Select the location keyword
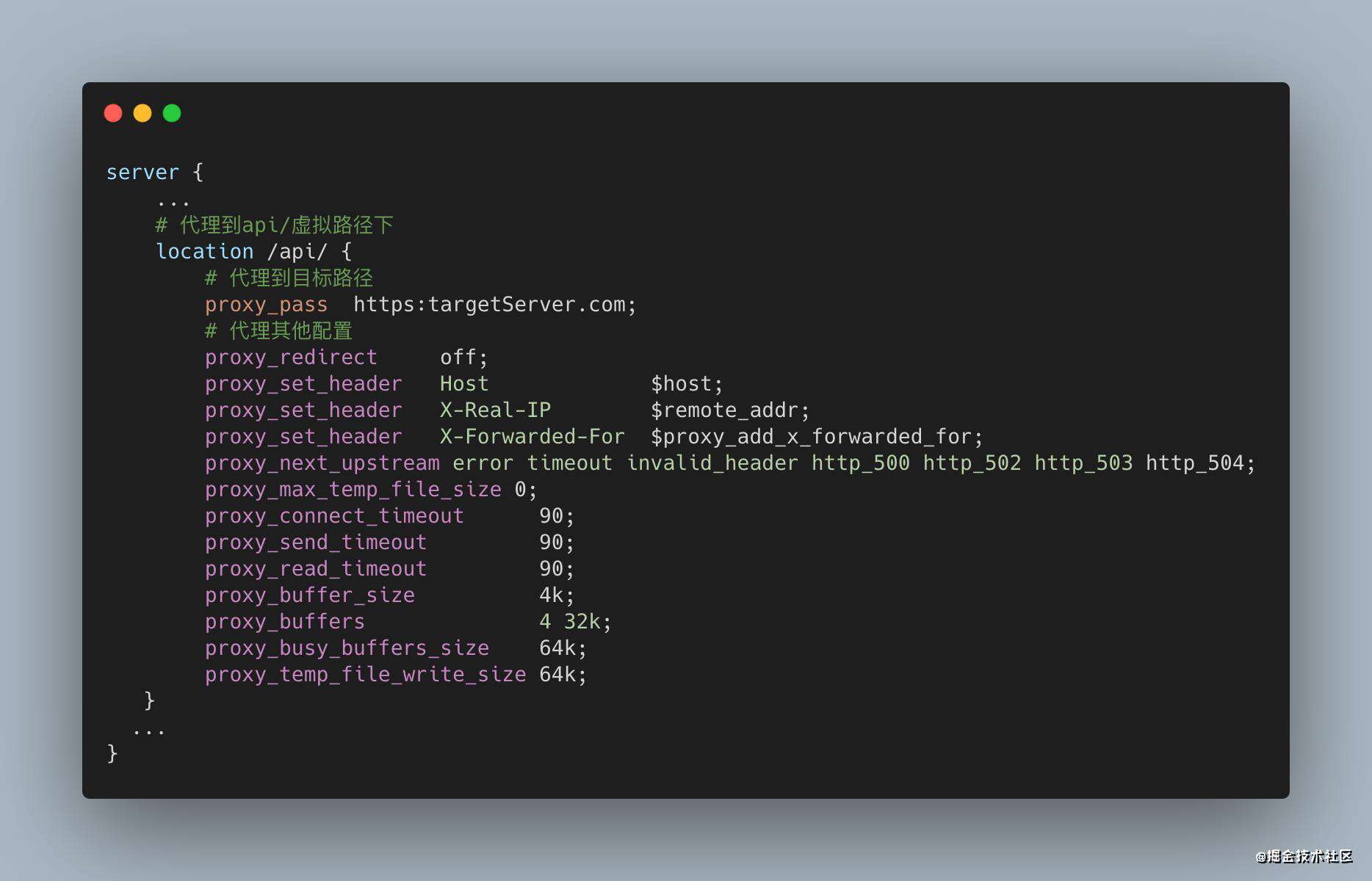1372x881 pixels. tap(205, 252)
